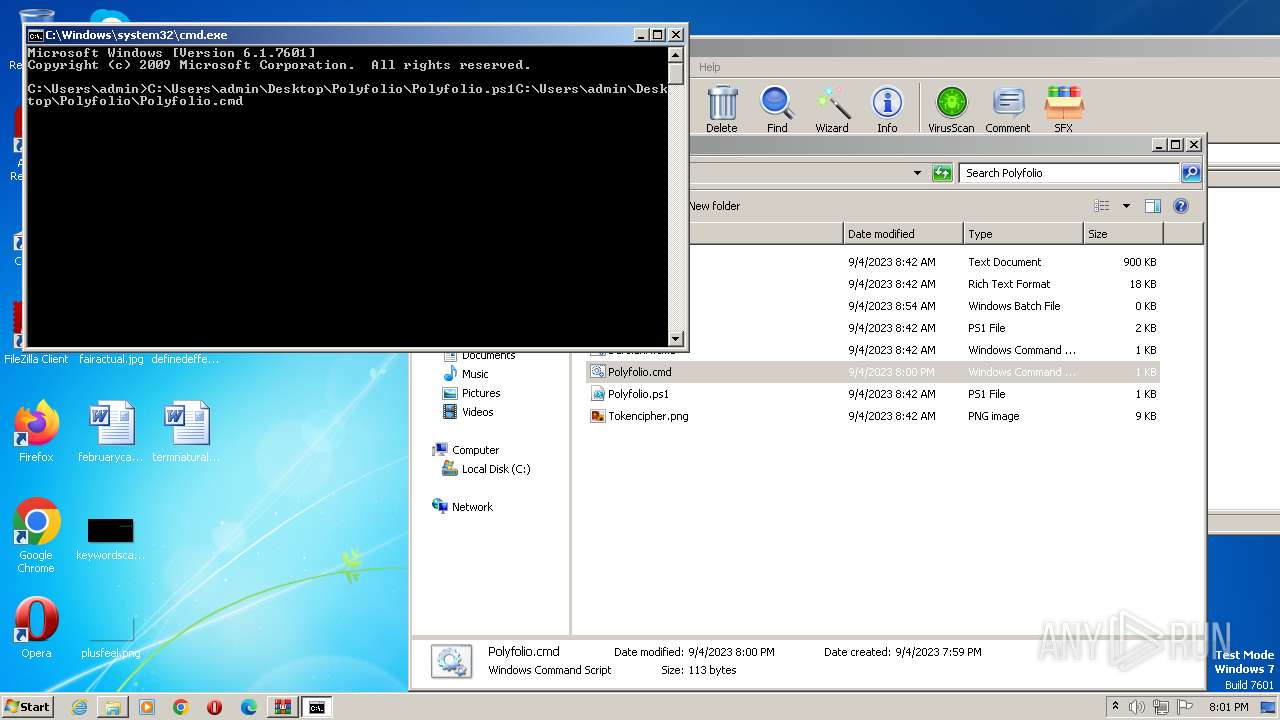The height and width of the screenshot is (720, 1280).
Task: Click the Change your view icon
Action: coord(1102,206)
